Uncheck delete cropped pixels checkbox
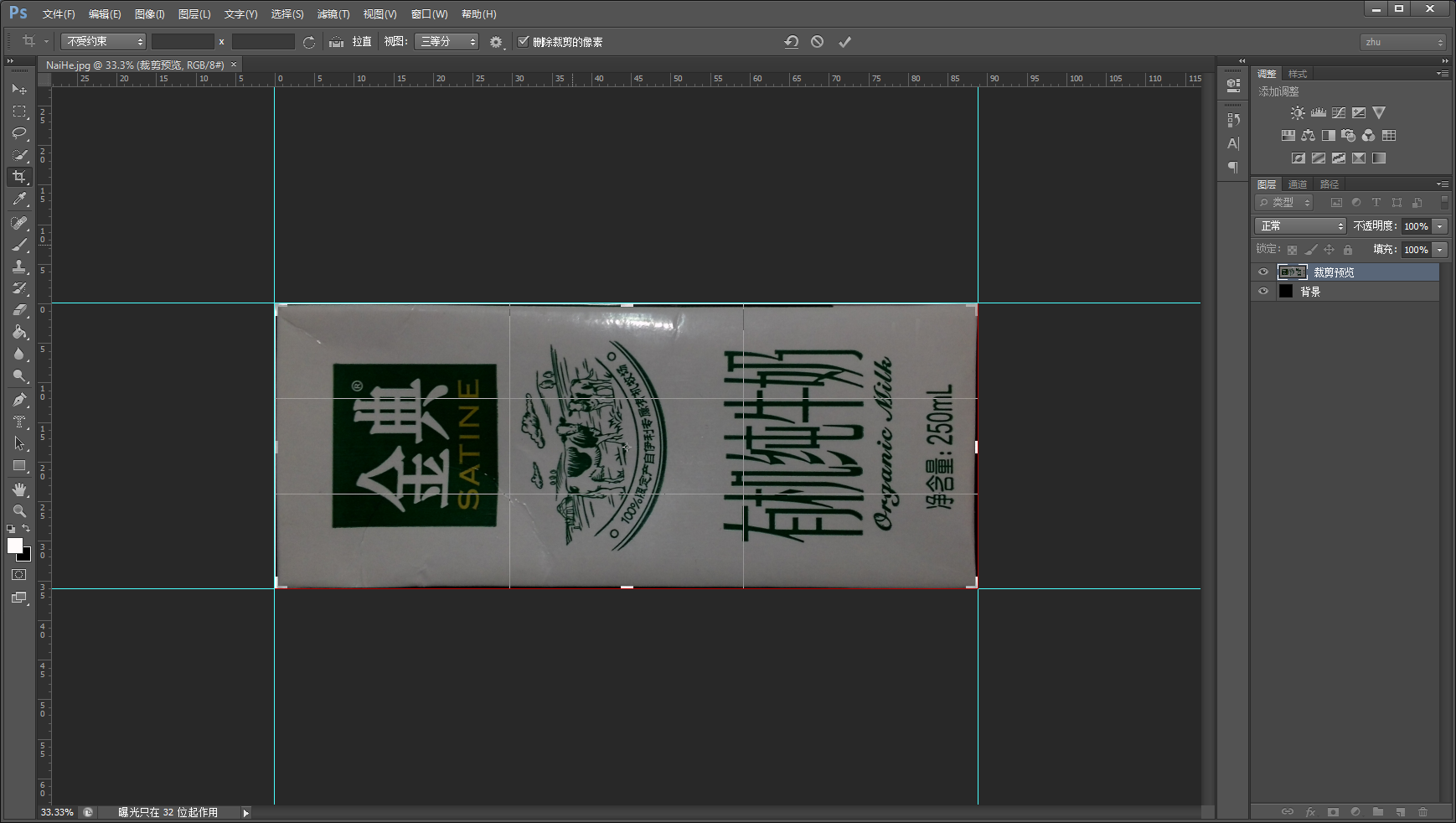 pyautogui.click(x=524, y=41)
